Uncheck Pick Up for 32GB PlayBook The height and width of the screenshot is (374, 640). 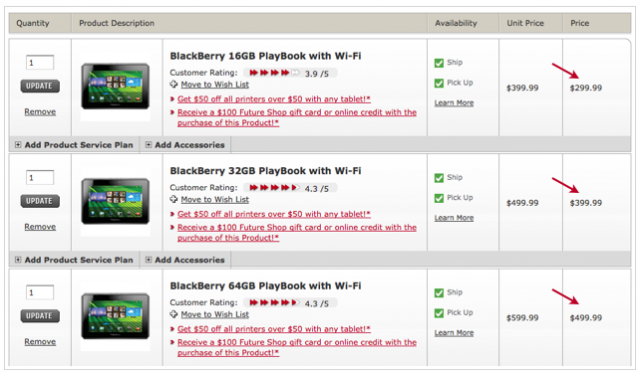[x=439, y=198]
